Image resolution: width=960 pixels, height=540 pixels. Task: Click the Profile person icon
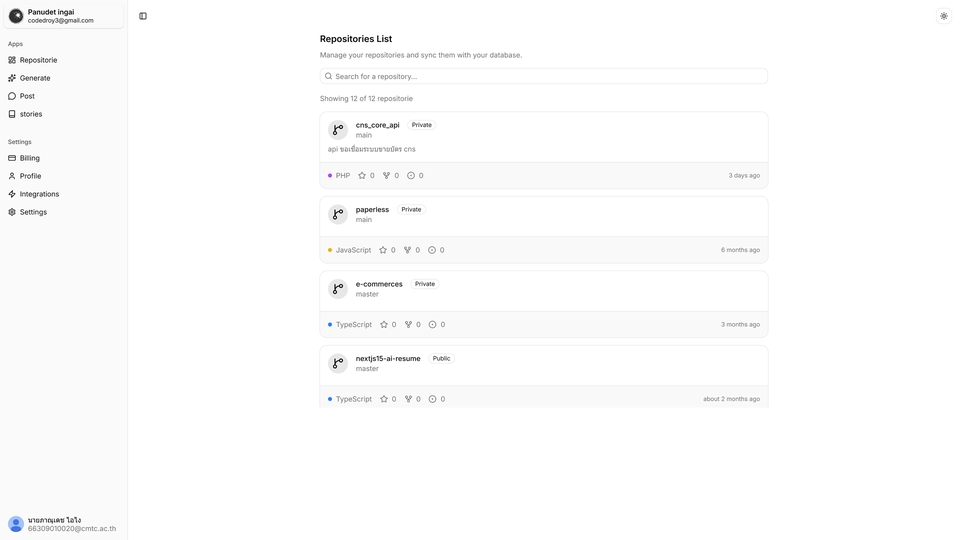coord(12,176)
